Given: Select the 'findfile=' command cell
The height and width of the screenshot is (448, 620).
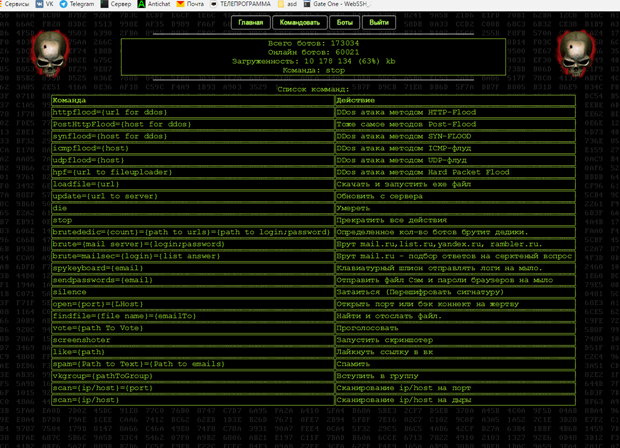Looking at the screenshot, I should coord(193,316).
